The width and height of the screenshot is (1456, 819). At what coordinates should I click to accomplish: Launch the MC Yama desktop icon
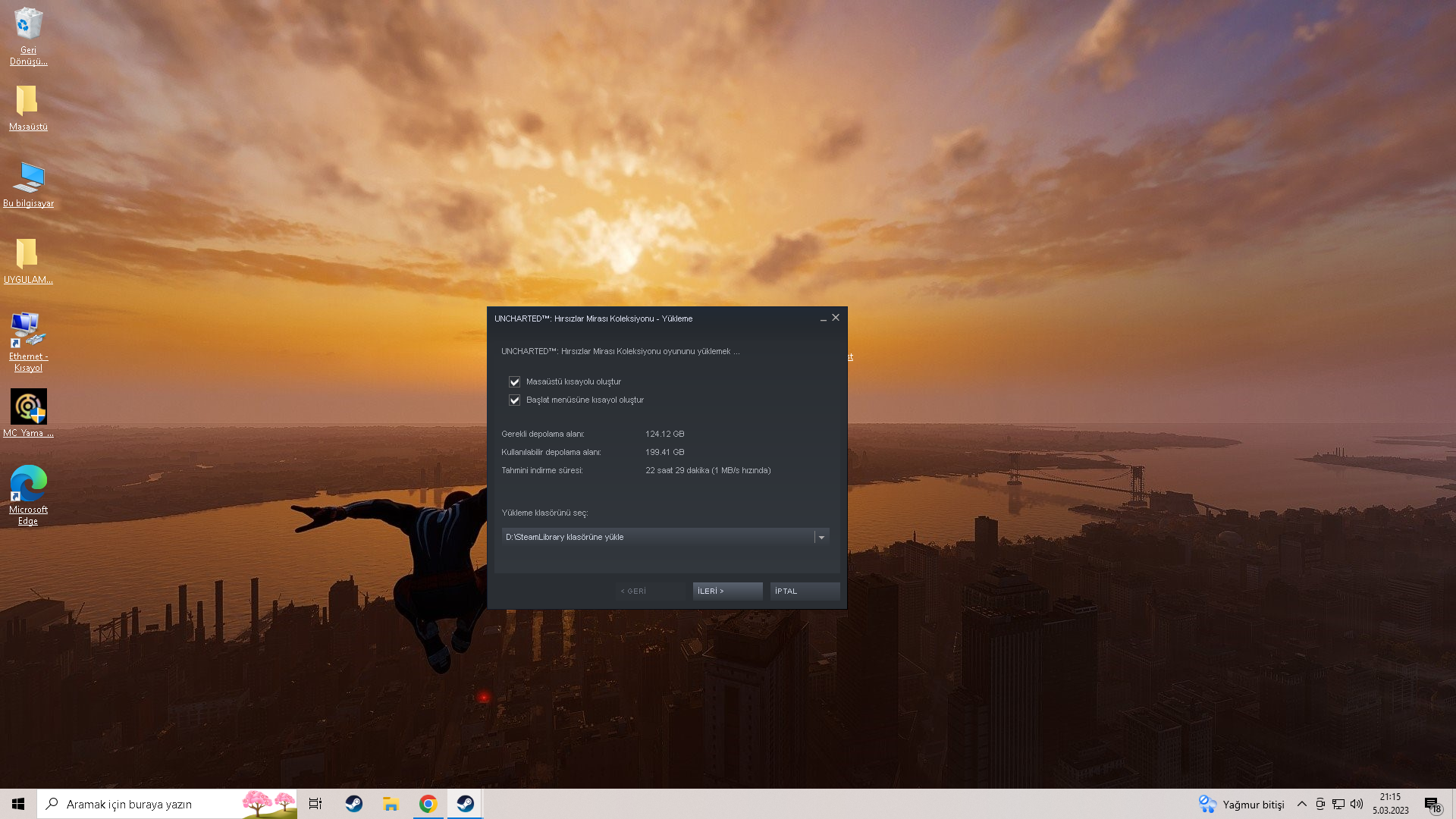(28, 407)
